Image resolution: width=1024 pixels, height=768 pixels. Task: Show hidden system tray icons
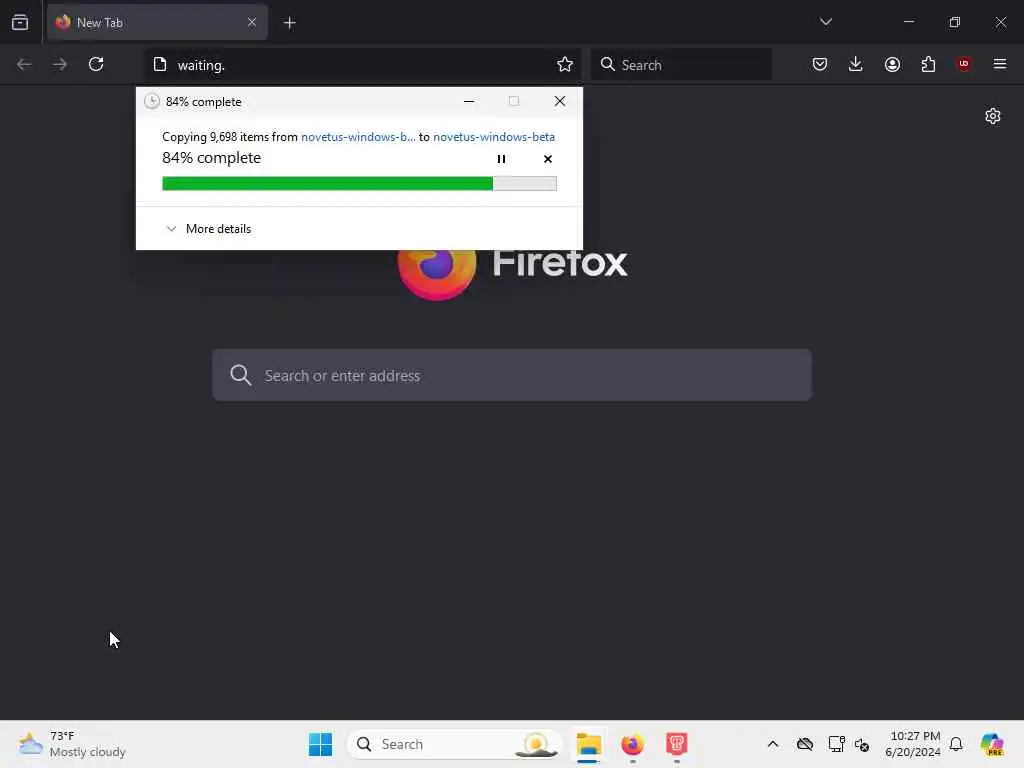[x=773, y=744]
